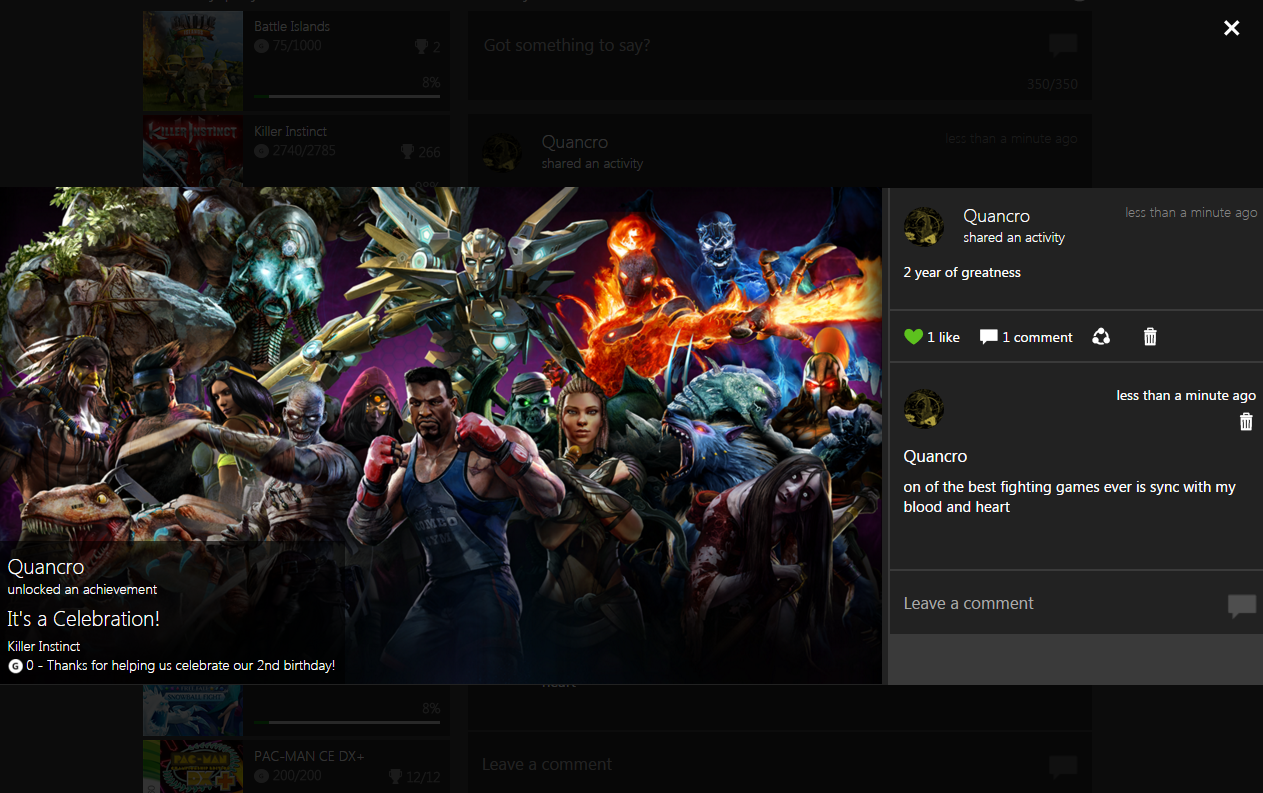
Task: Open the comment author name Quancro
Action: pyautogui.click(x=935, y=456)
